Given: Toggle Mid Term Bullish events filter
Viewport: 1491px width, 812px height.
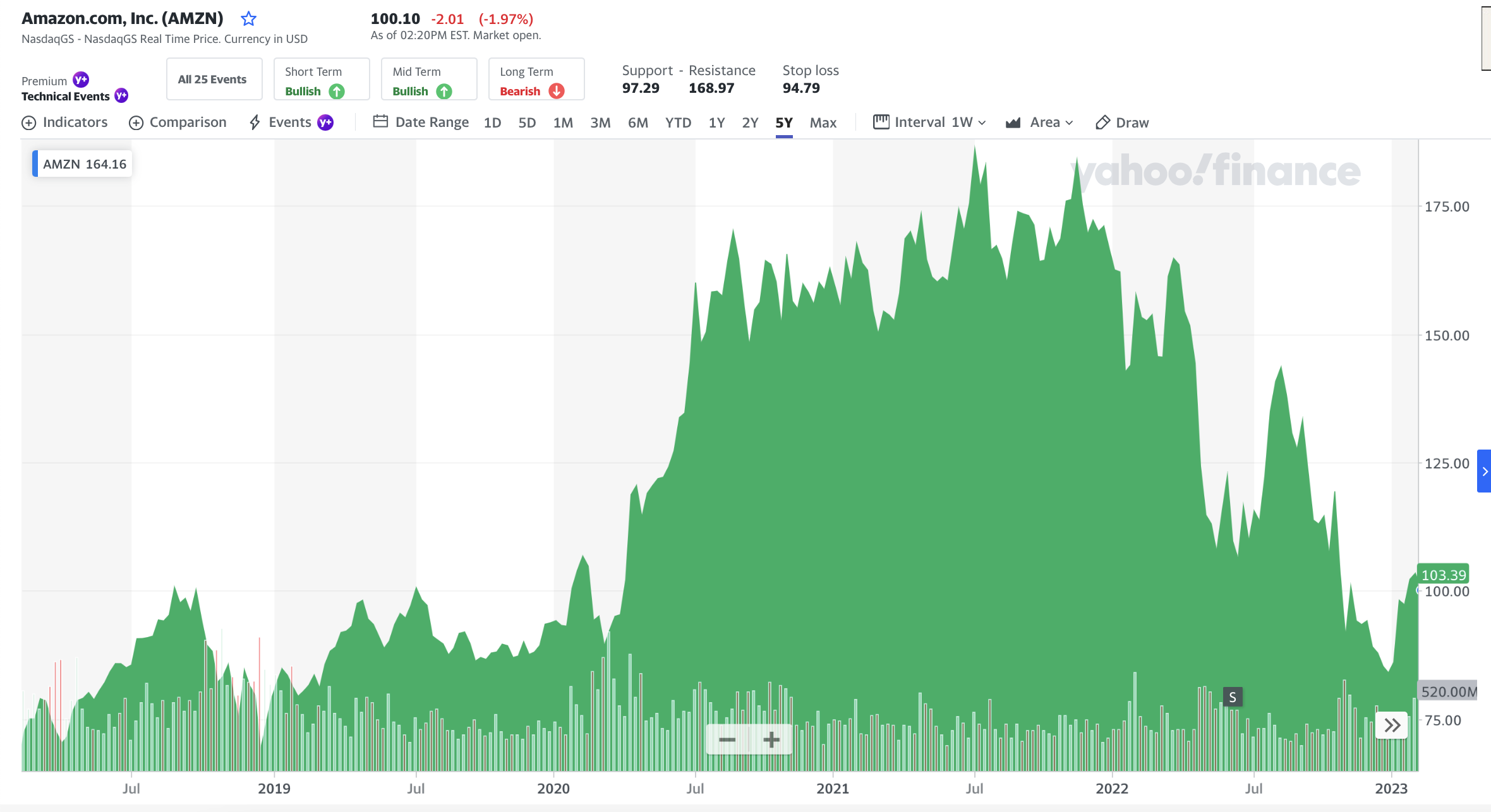Looking at the screenshot, I should (428, 80).
